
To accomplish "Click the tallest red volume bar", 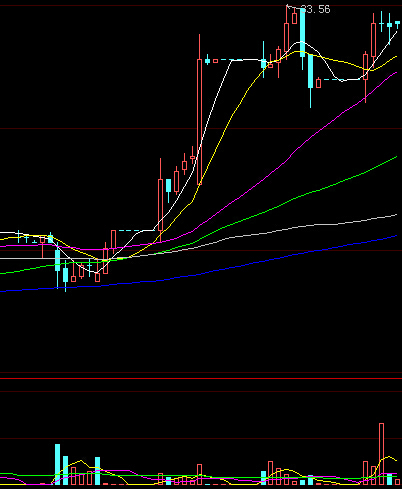I will tap(381, 454).
